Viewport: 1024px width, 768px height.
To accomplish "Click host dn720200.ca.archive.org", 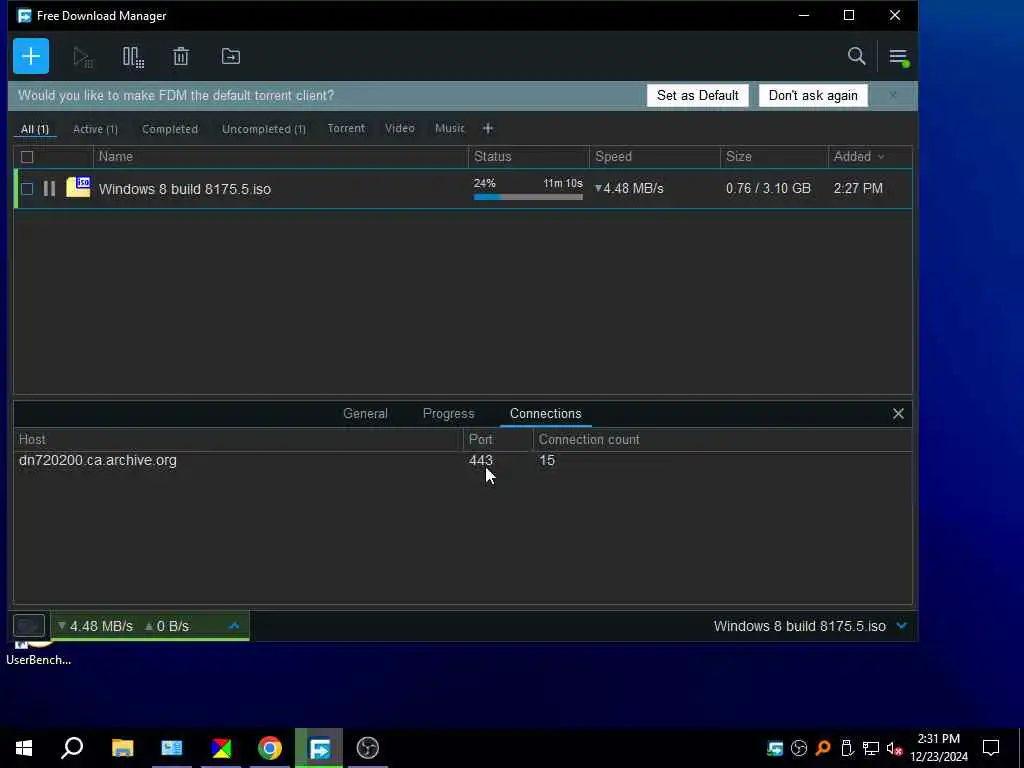I will click(98, 460).
